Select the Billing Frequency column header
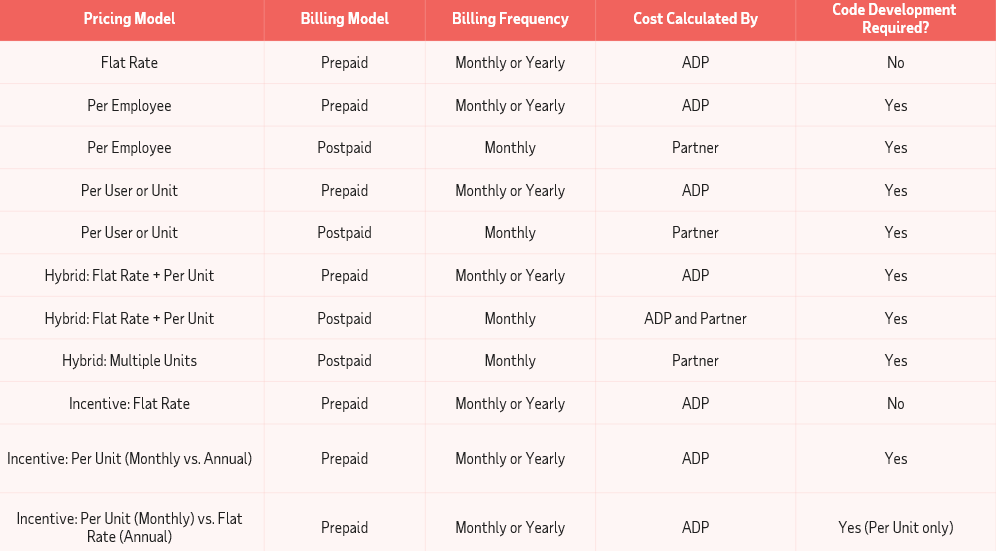Image resolution: width=996 pixels, height=551 pixels. click(510, 19)
